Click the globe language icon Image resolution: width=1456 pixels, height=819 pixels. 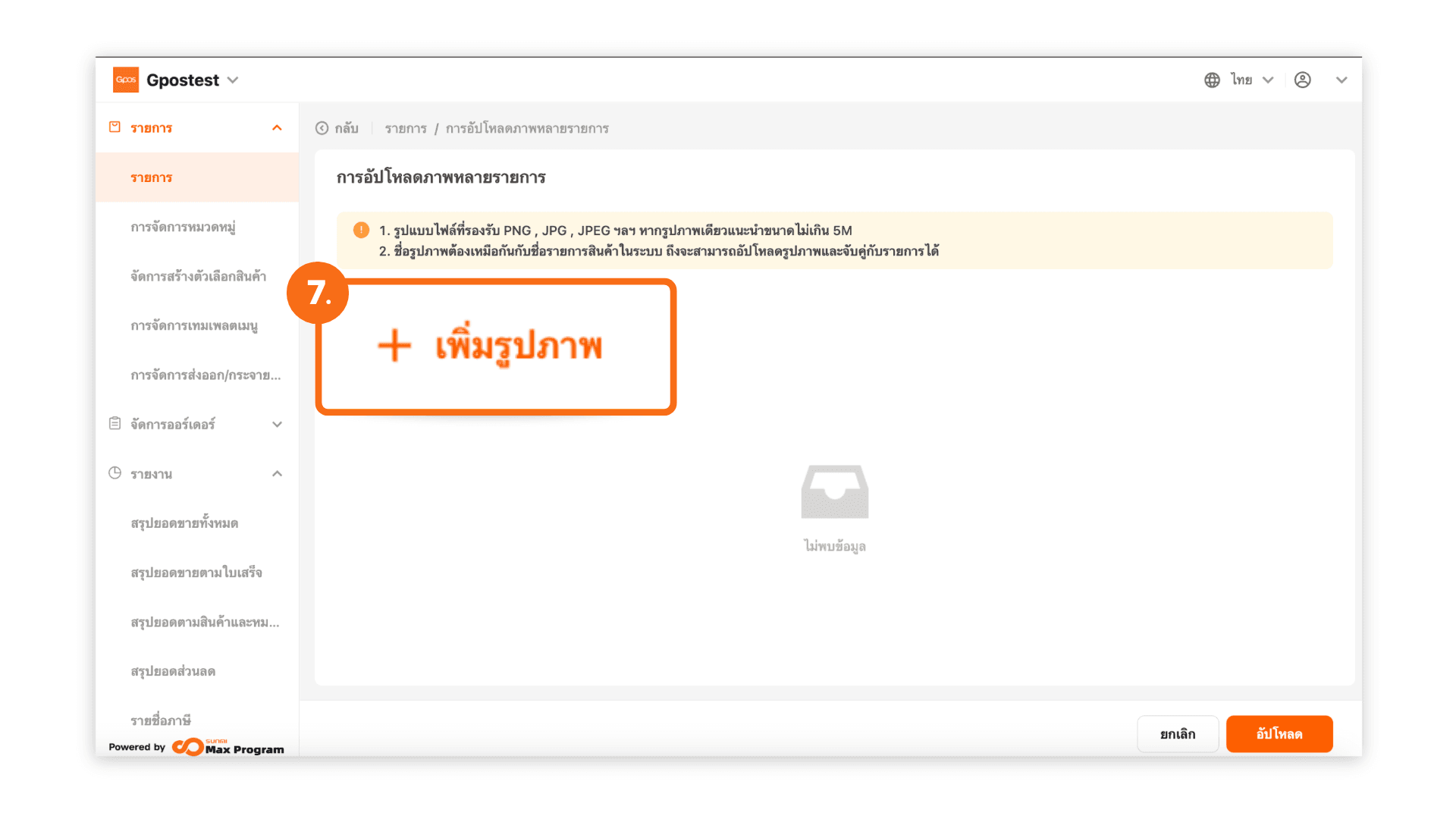[1212, 80]
